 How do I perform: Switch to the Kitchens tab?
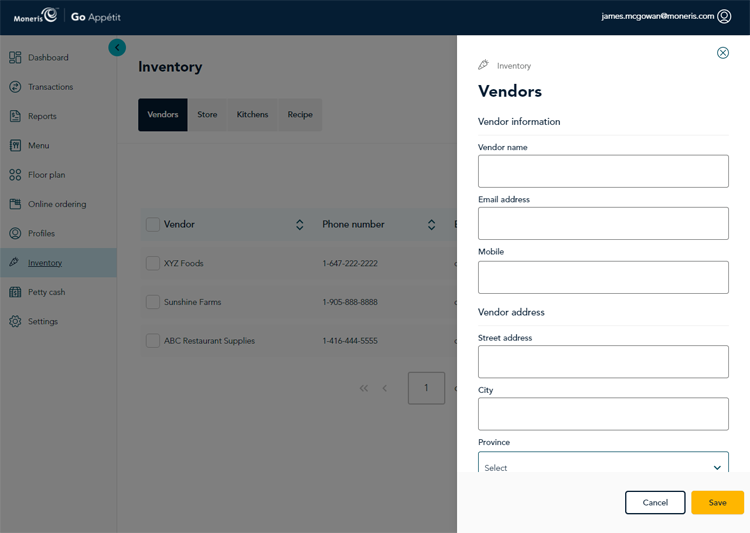tap(252, 115)
